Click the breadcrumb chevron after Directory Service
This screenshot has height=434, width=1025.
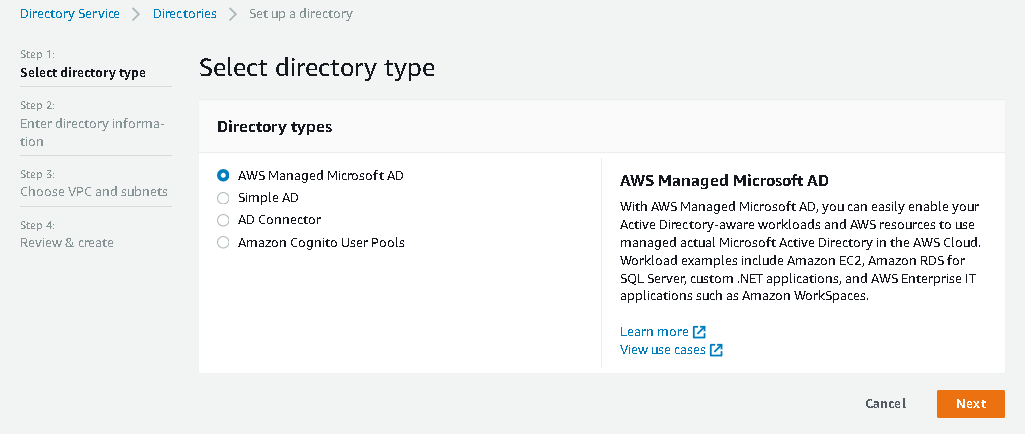[x=136, y=14]
